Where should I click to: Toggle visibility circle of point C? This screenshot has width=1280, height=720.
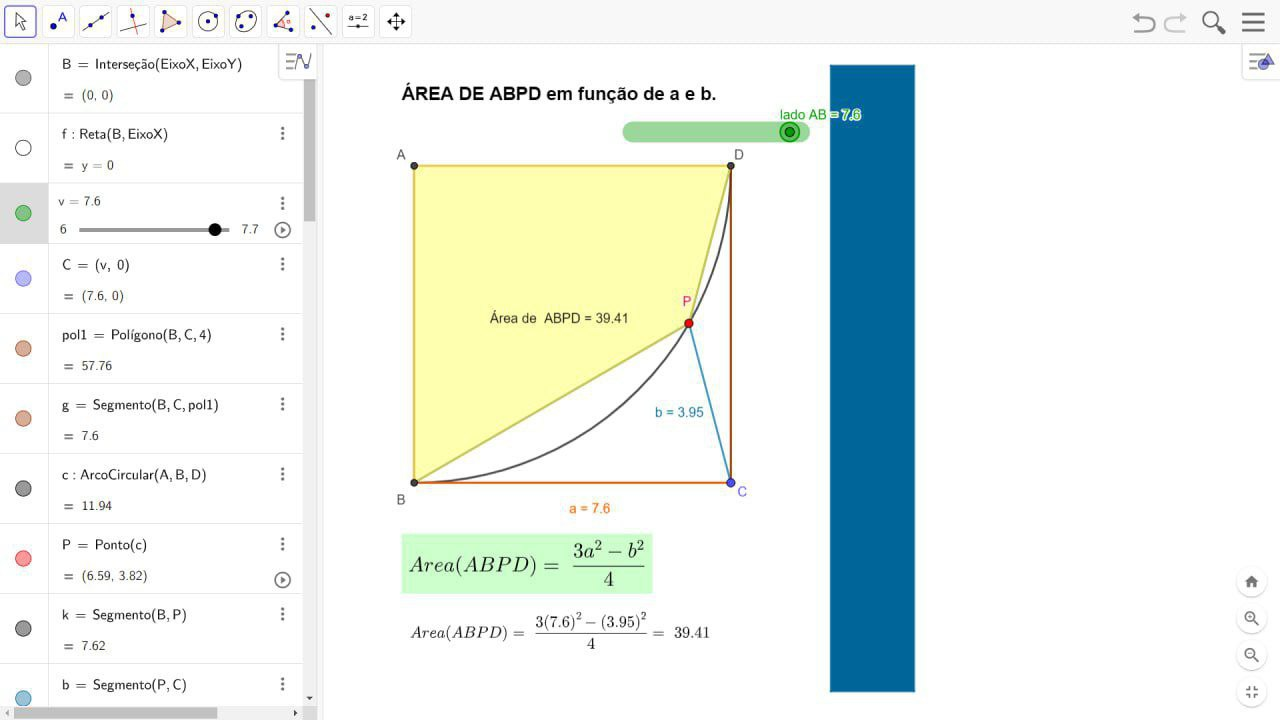[23, 279]
